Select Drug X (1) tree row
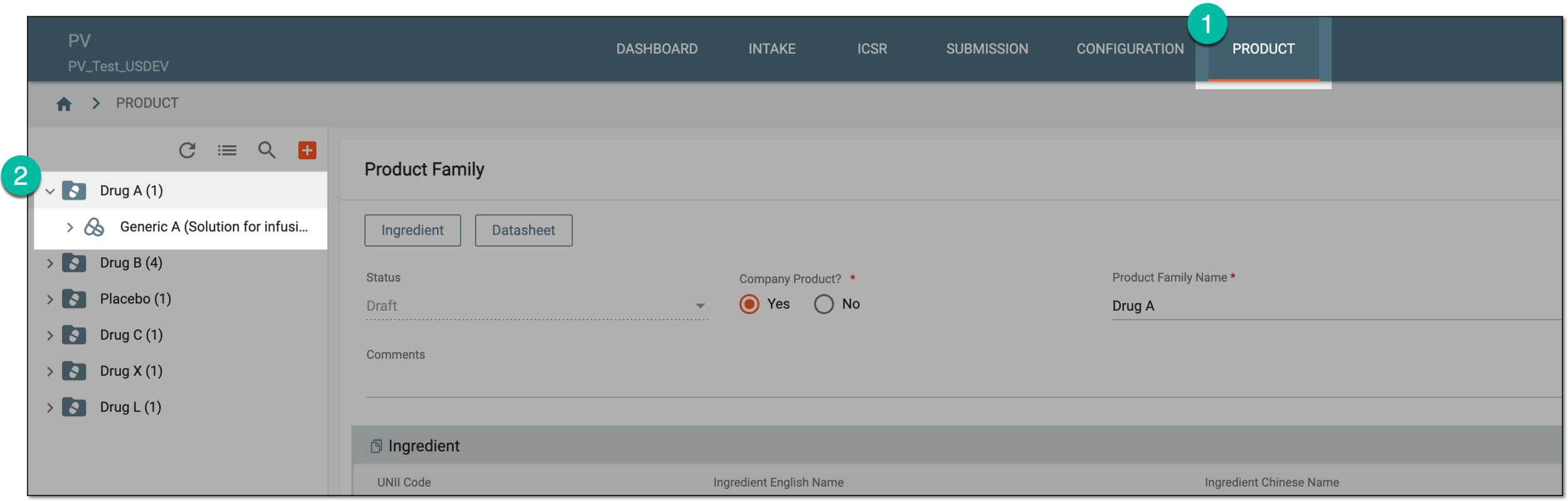Screen dimensions: 1568x501 [x=181, y=371]
